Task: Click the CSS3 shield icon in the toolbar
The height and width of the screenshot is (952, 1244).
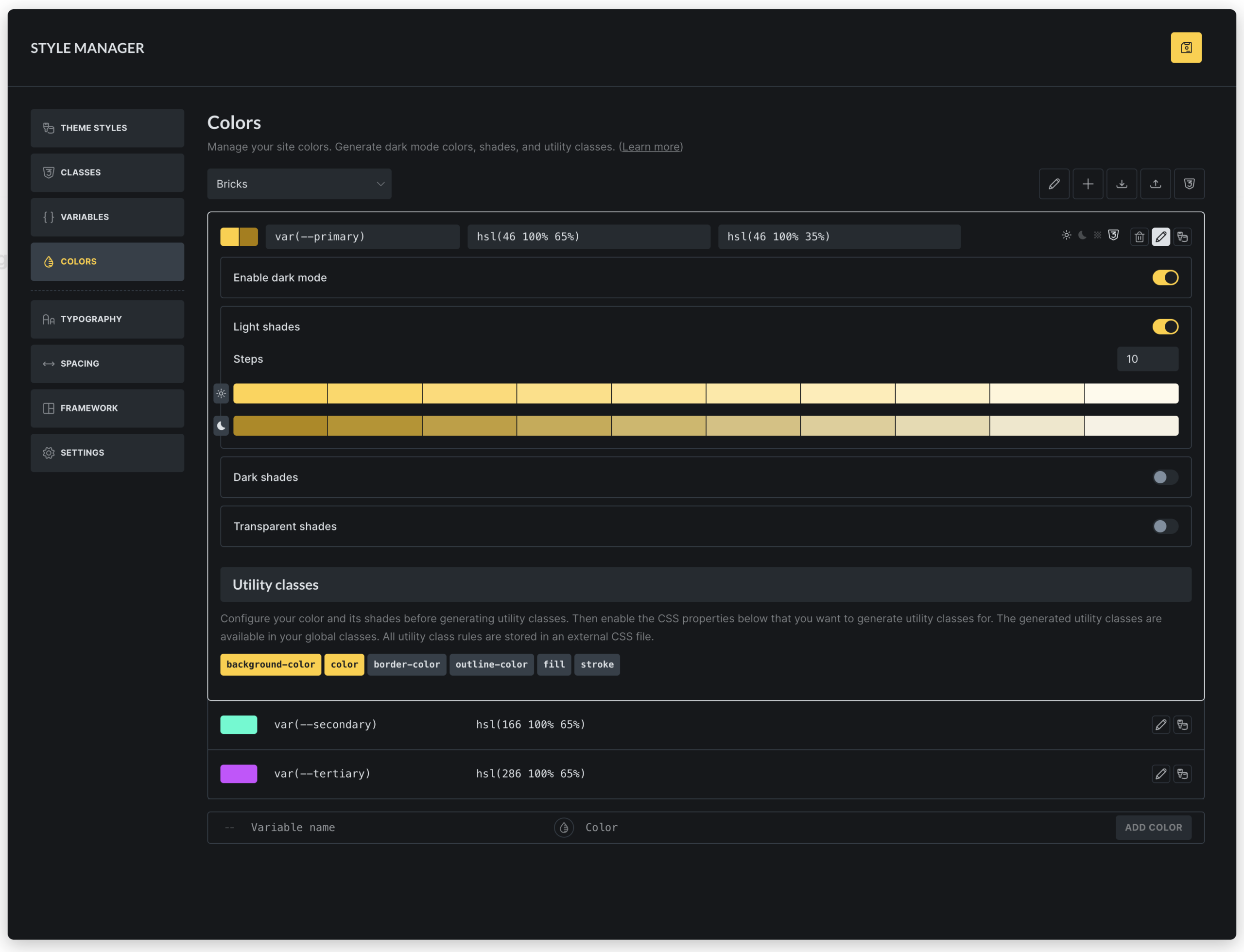Action: pyautogui.click(x=1189, y=184)
